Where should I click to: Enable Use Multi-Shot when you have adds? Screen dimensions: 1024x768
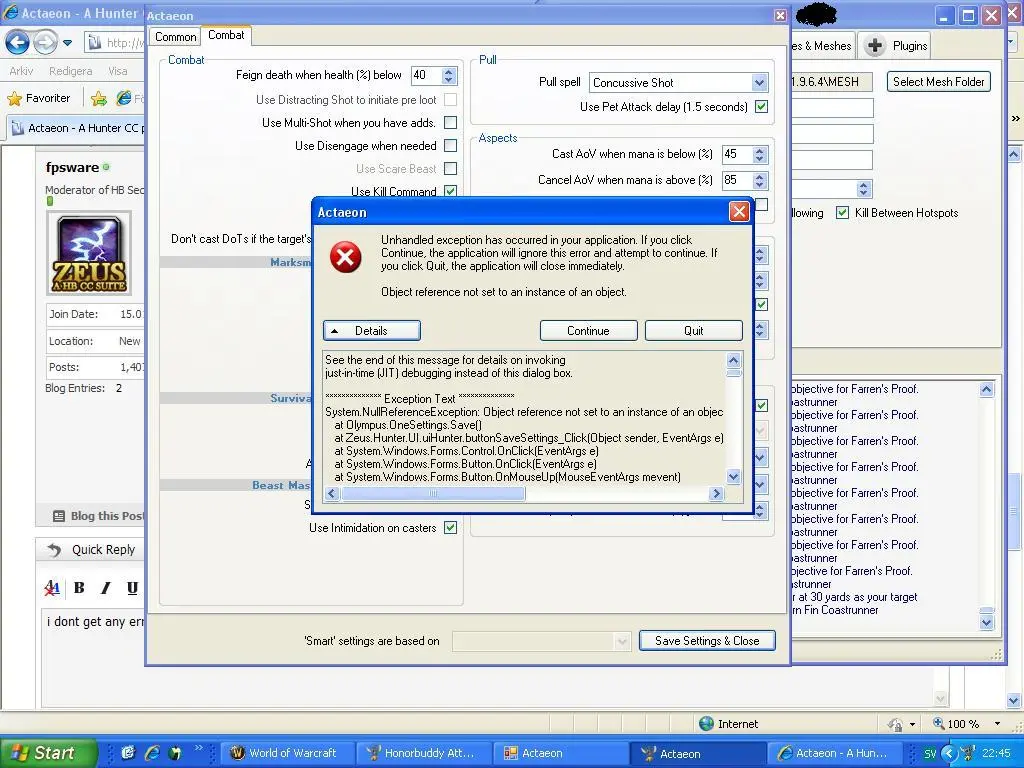(450, 122)
